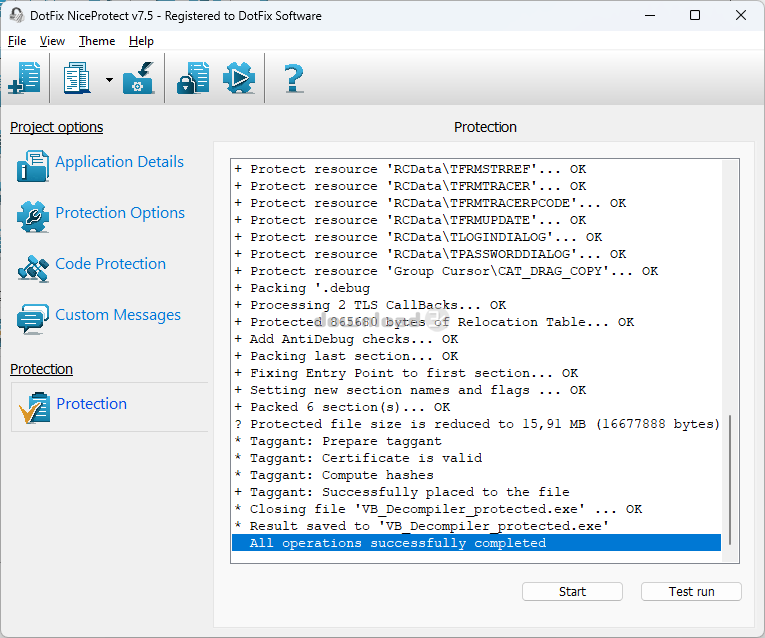
Task: Select 'Taggant: Prepare taggant' log line
Action: tap(476, 441)
